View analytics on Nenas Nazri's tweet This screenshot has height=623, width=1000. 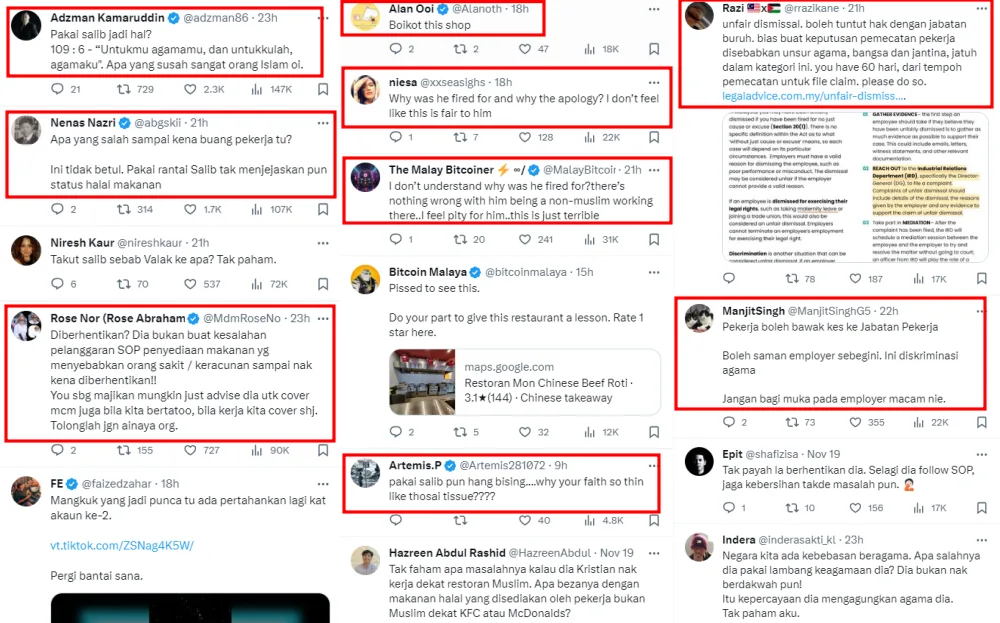click(x=257, y=209)
